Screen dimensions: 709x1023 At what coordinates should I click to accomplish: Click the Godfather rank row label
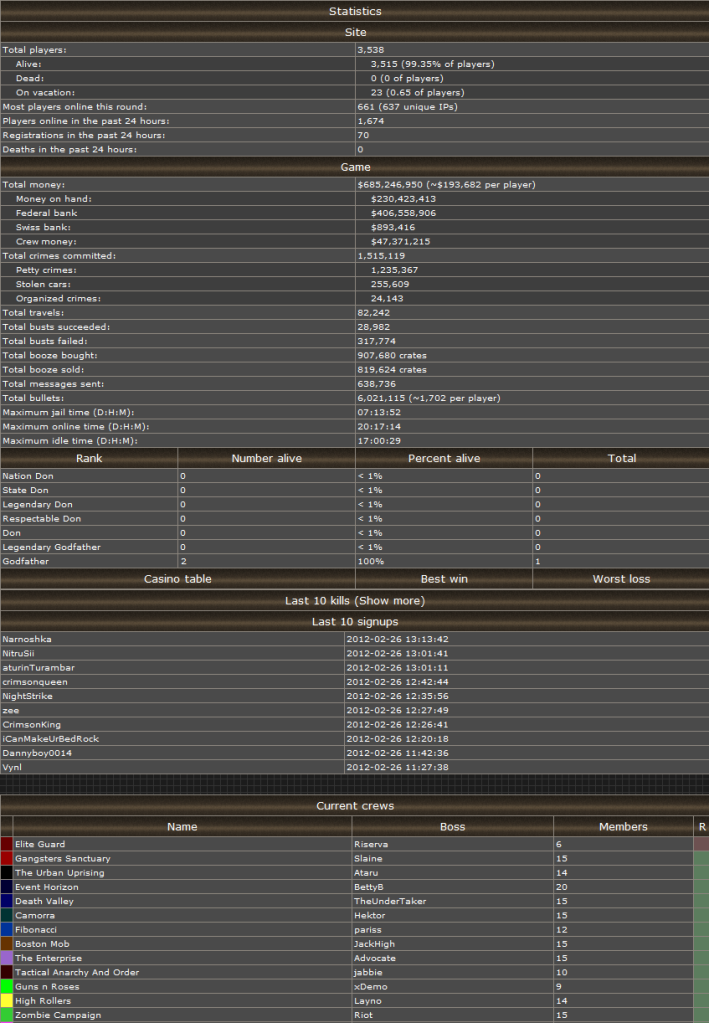pyautogui.click(x=25, y=561)
